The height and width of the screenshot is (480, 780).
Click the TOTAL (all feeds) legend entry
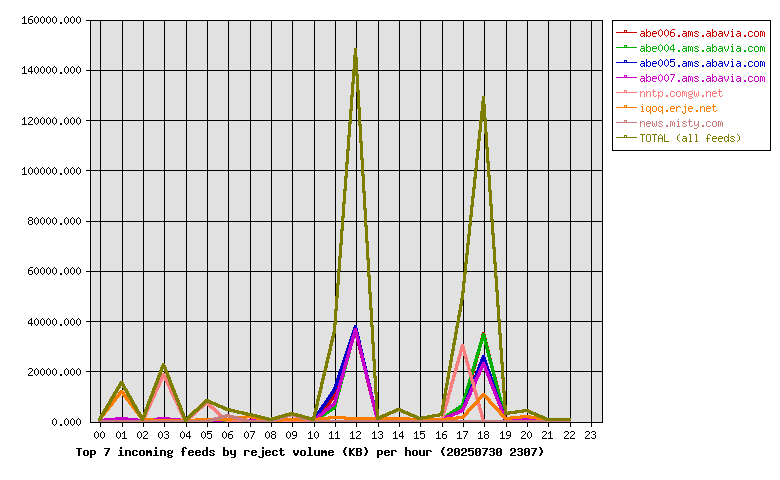click(679, 138)
